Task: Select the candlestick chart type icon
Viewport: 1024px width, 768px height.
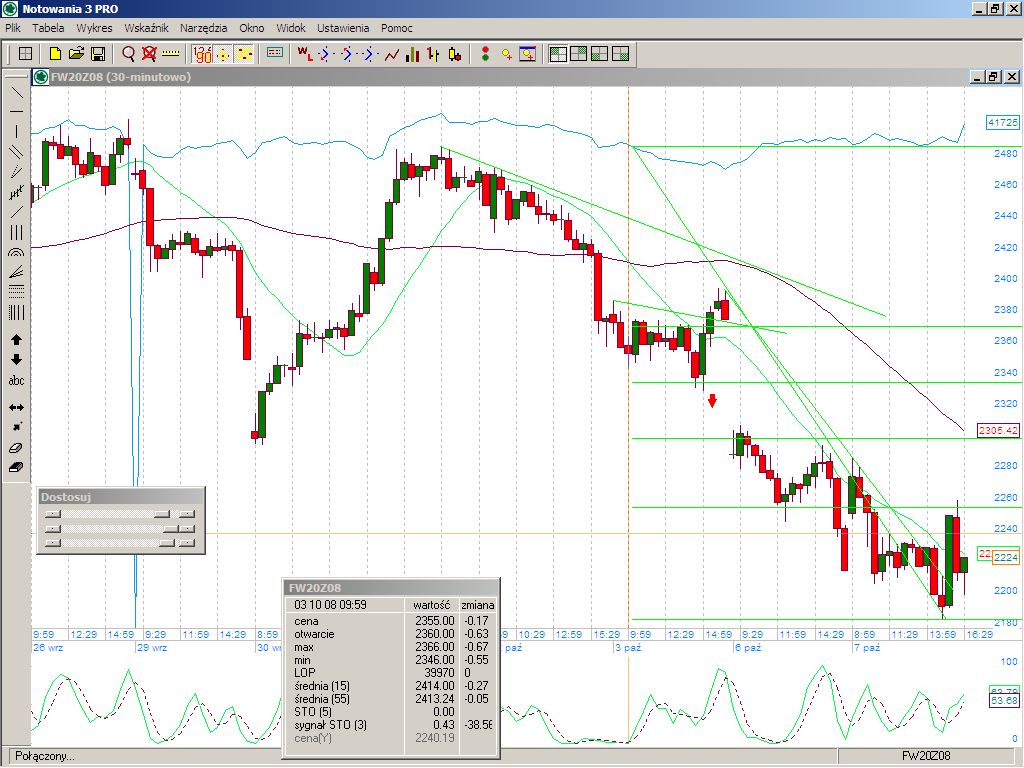Action: click(455, 54)
